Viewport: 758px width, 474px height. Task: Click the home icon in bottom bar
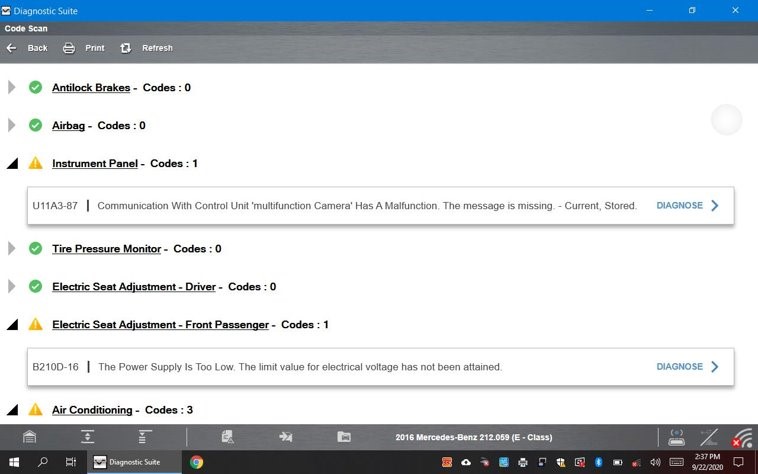tap(30, 437)
